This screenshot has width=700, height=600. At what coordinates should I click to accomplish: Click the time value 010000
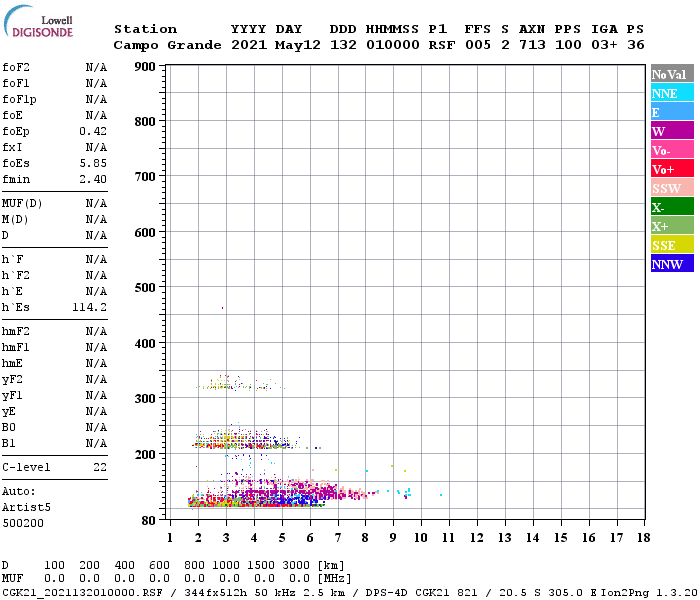[x=393, y=45]
